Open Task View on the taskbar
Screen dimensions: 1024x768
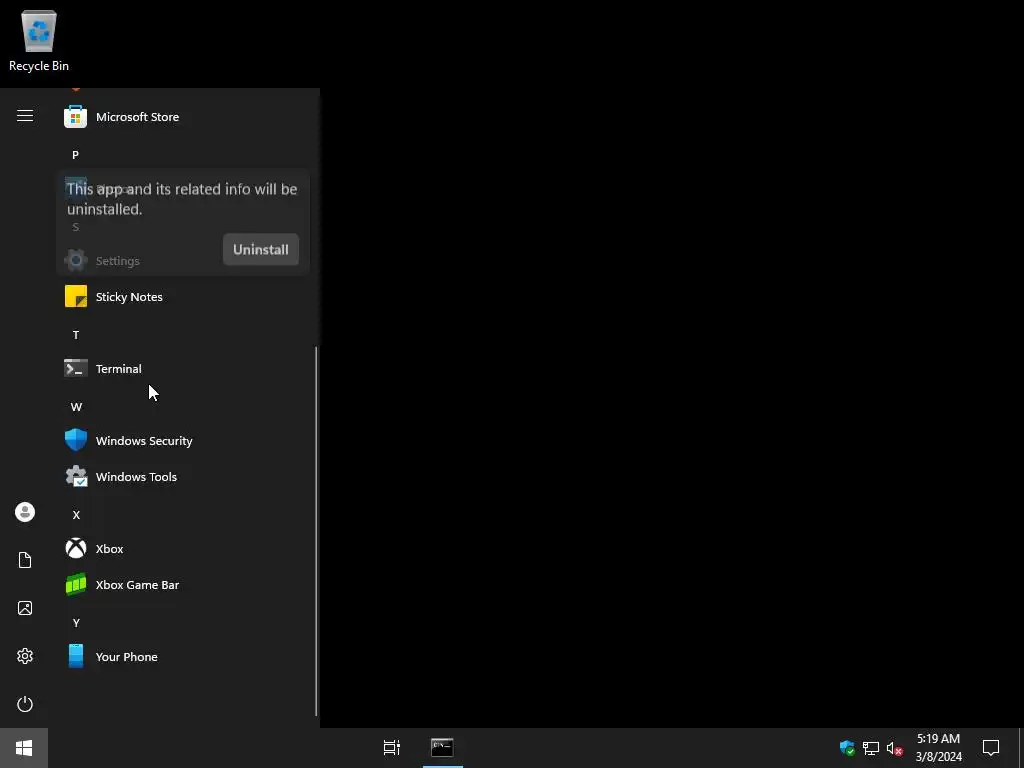tap(392, 748)
